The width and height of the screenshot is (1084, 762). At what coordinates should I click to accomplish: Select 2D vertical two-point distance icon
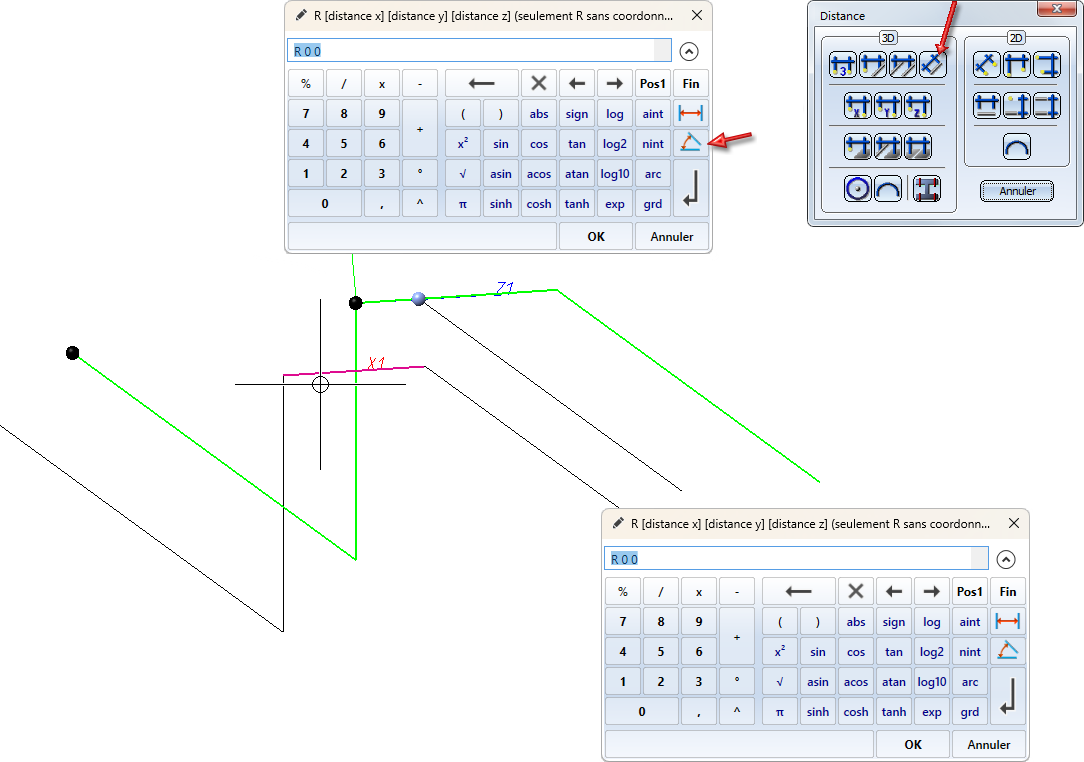(x=1047, y=65)
